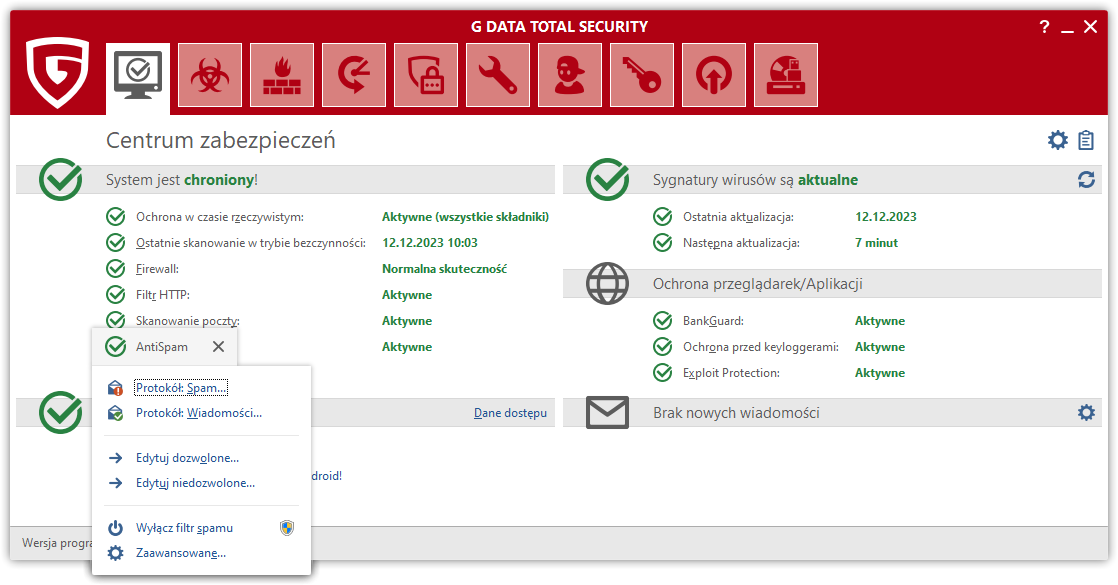The height and width of the screenshot is (585, 1118).
Task: Click the Filtr HTTP entry
Action: (163, 295)
